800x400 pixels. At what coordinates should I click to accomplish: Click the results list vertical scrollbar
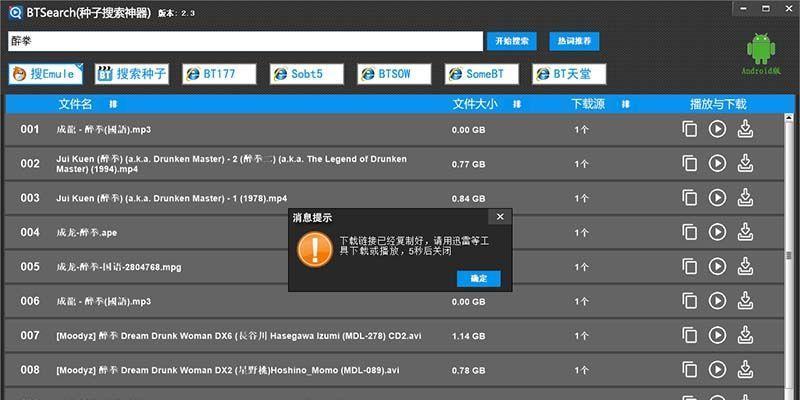point(790,255)
